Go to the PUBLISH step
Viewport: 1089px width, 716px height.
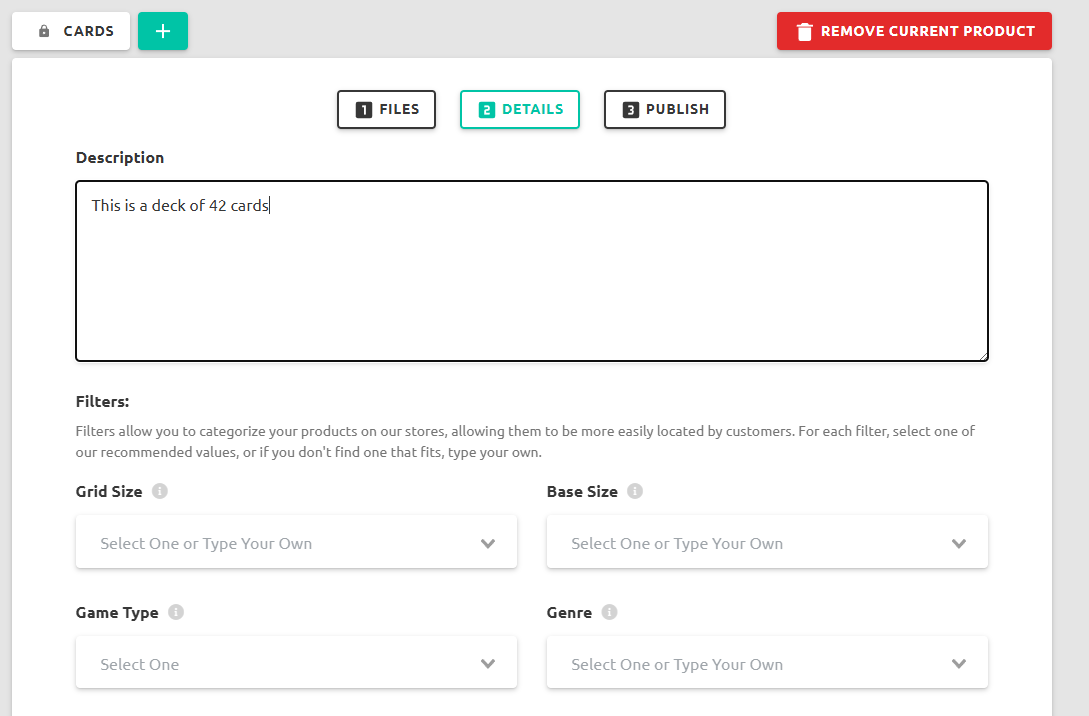pos(665,110)
